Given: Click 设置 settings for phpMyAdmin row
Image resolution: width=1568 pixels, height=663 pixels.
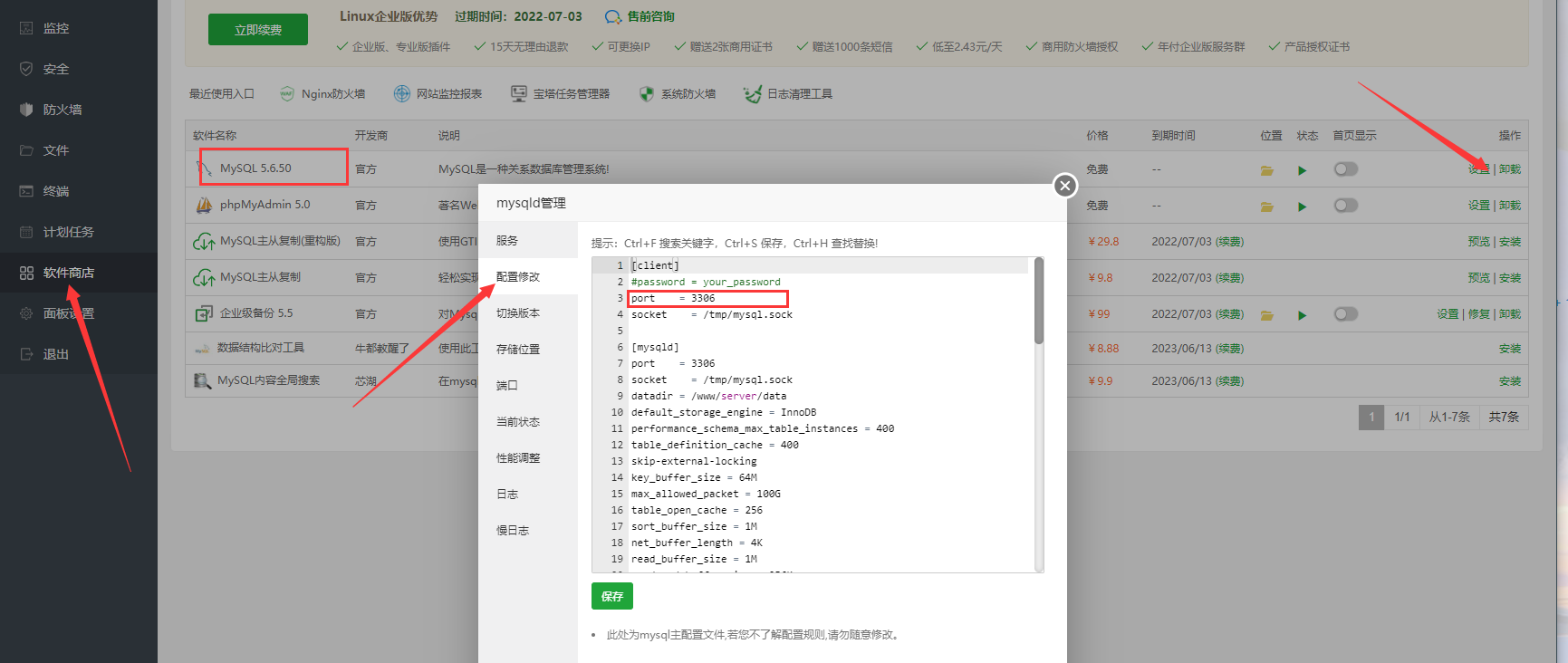Looking at the screenshot, I should pyautogui.click(x=1479, y=206).
